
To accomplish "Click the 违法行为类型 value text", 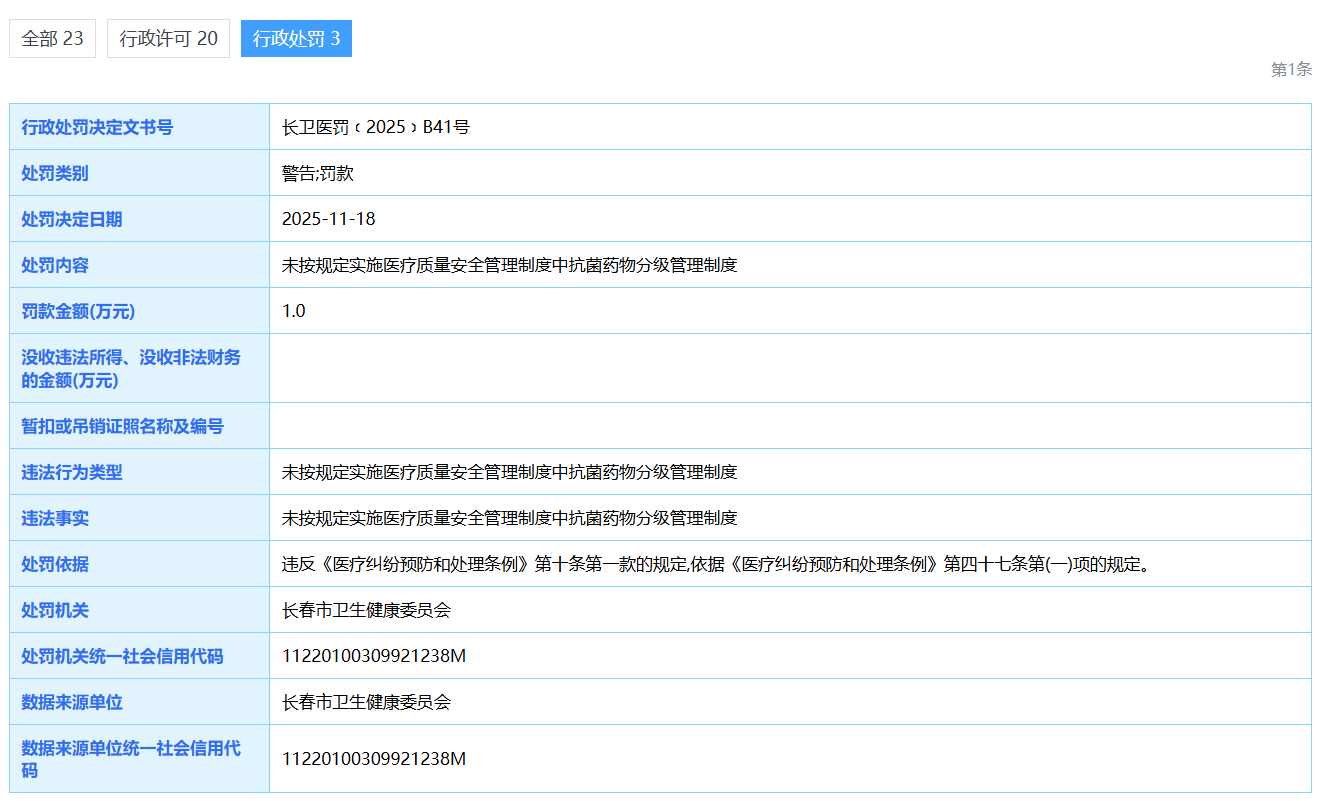I will (x=509, y=472).
